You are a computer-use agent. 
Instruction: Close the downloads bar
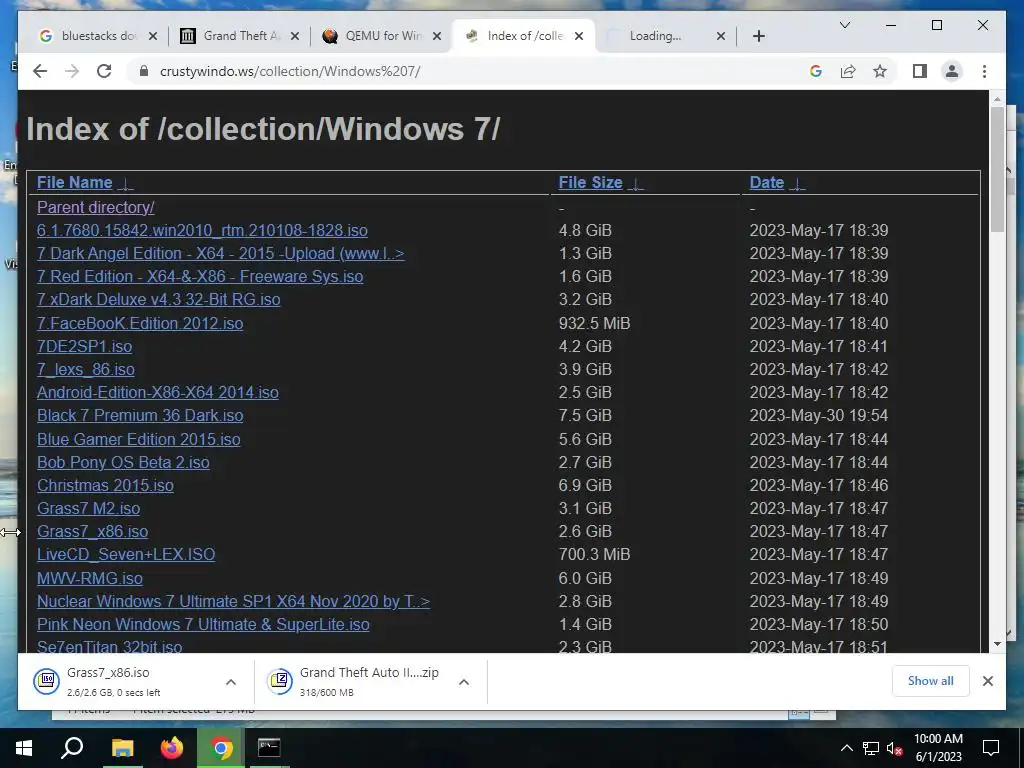tap(987, 681)
